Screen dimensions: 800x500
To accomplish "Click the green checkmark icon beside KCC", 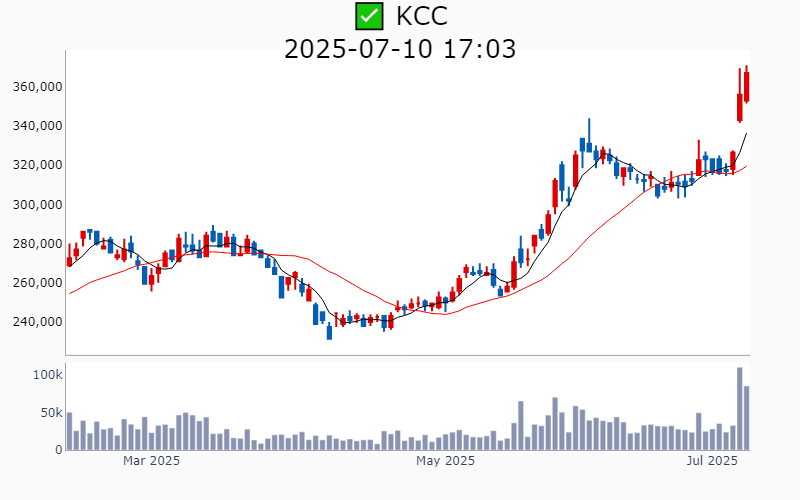I will [x=369, y=16].
